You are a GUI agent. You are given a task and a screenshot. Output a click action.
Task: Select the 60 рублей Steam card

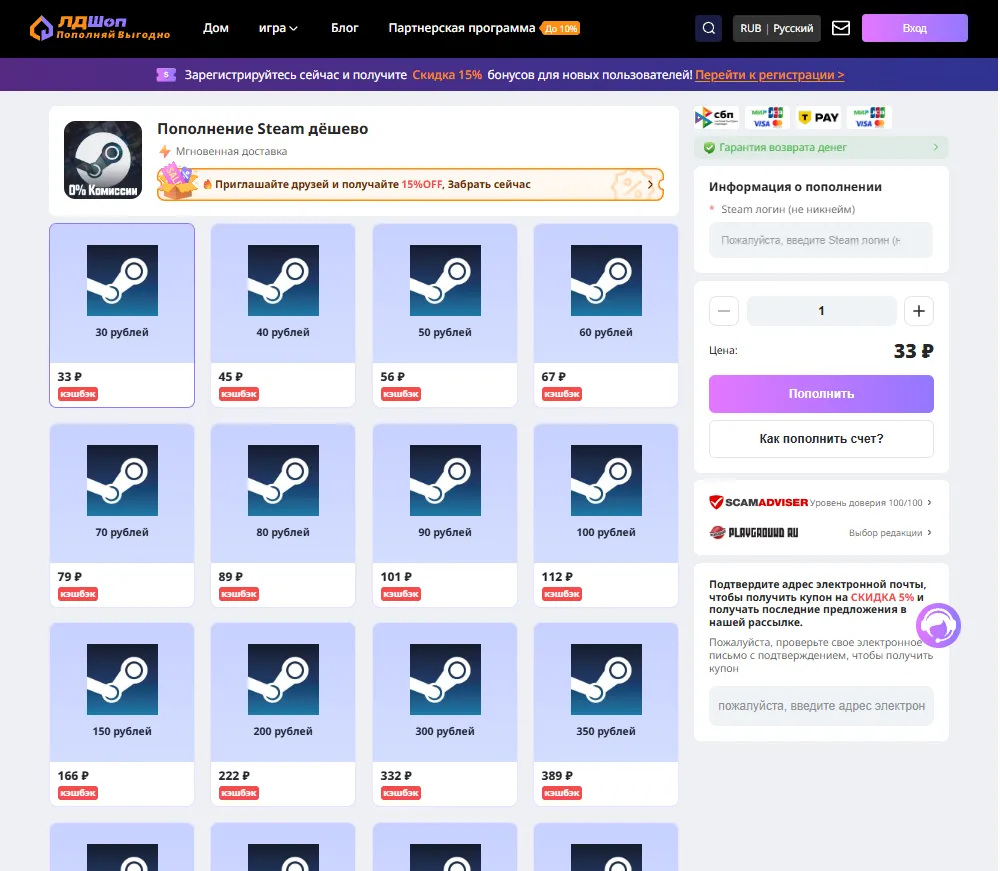(606, 315)
